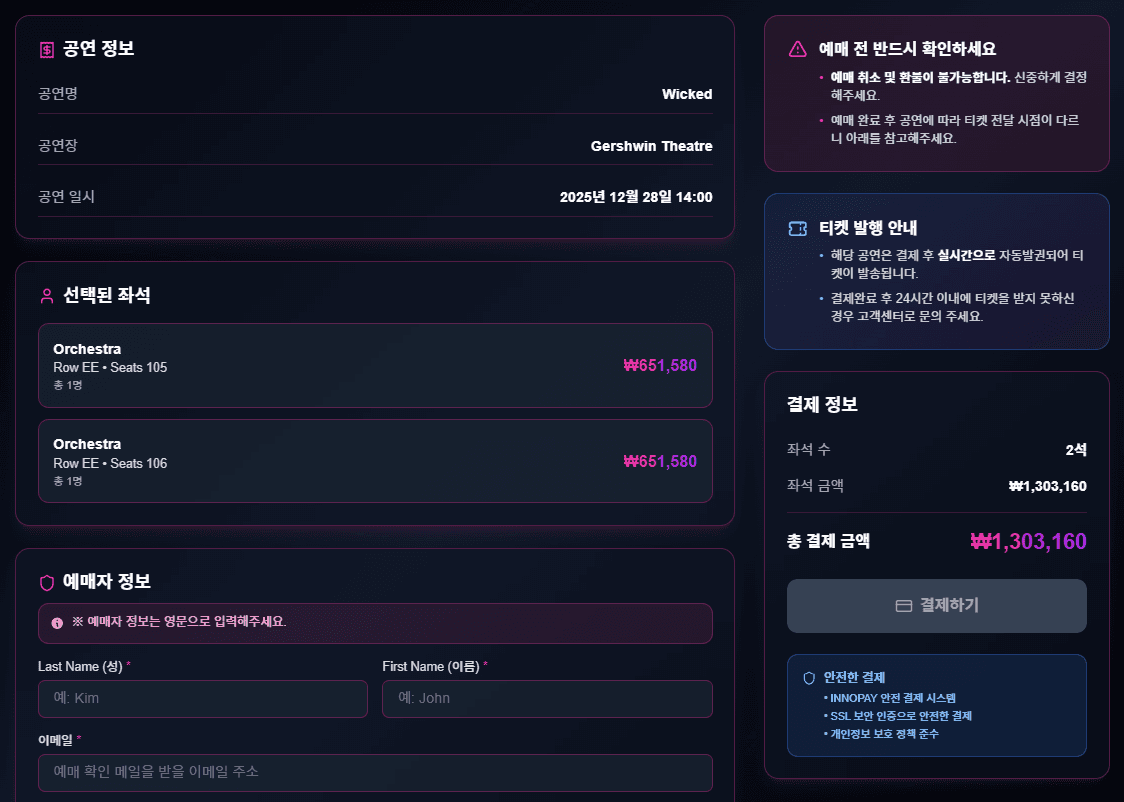Select the Orchestra Row EE Seat 105 card

tap(375, 365)
